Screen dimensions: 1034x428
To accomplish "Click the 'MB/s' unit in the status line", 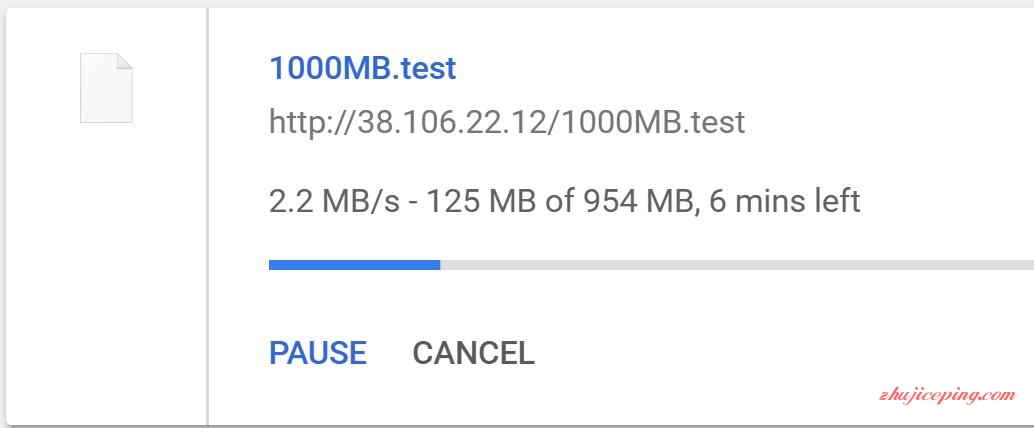I will [x=361, y=201].
